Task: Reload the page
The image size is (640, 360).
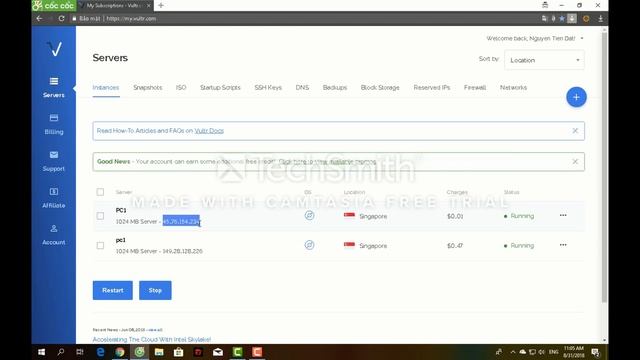Action: pos(61,18)
